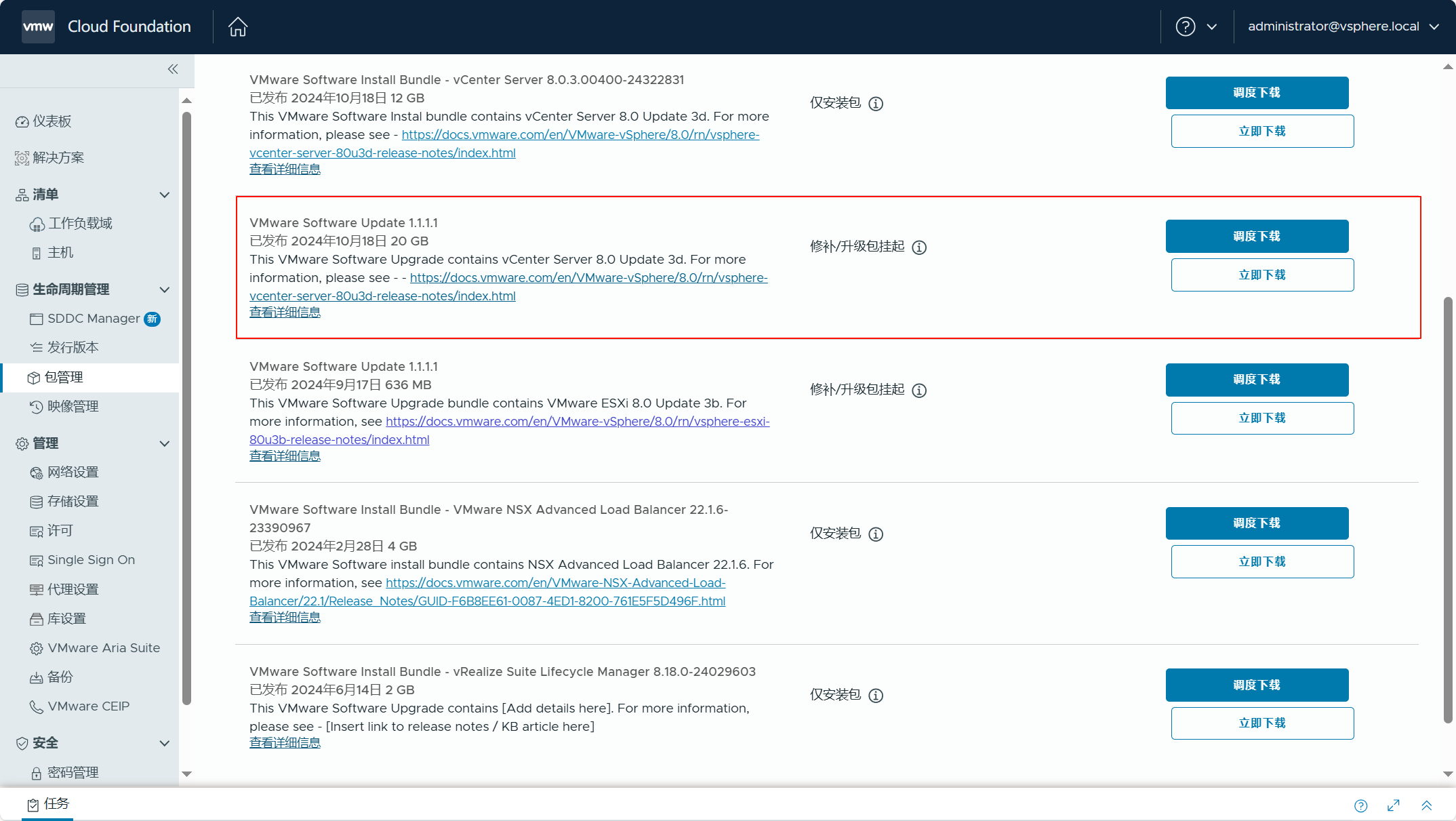Viewport: 1456px width, 821px height.
Task: Collapse the 清单 inventory section
Action: tap(164, 195)
